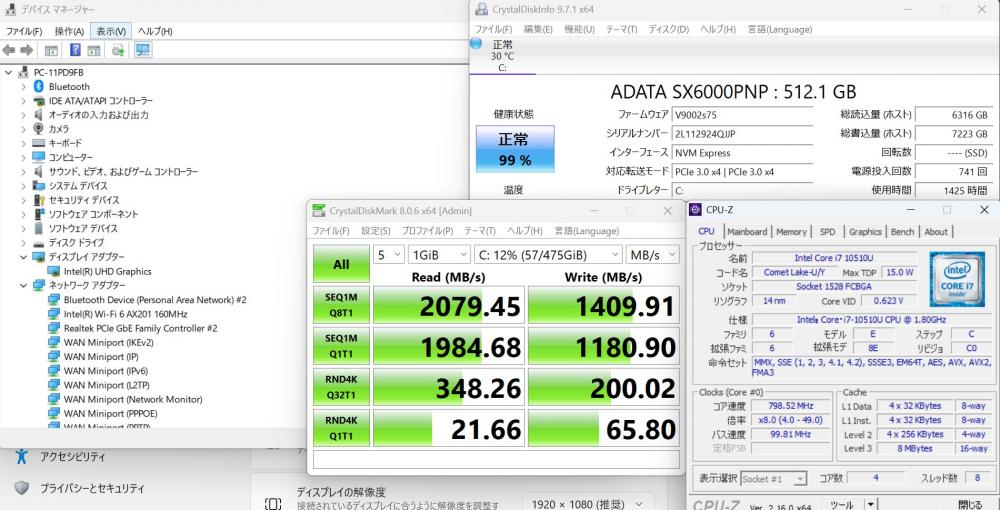1000x510 pixels.
Task: Click the empty status bar field in CrystalDiskMark
Action: pos(496,459)
